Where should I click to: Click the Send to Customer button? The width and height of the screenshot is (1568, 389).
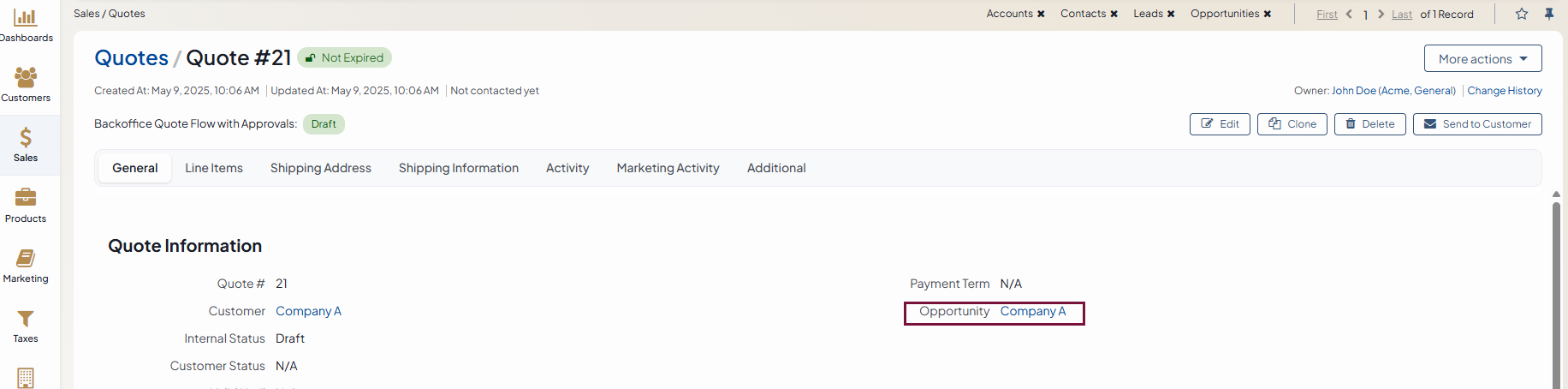pos(1477,124)
